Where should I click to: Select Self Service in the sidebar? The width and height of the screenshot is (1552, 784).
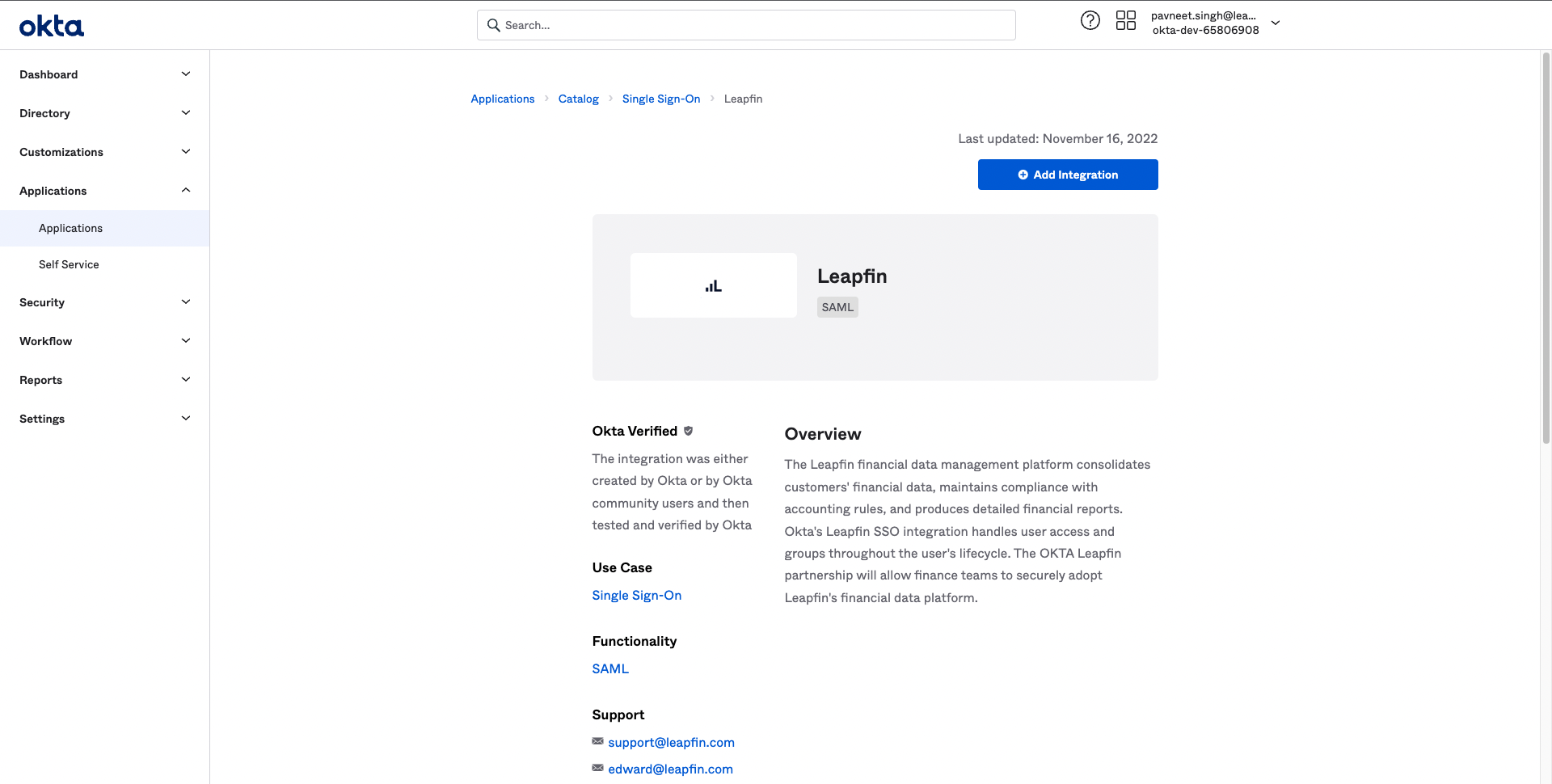[69, 264]
